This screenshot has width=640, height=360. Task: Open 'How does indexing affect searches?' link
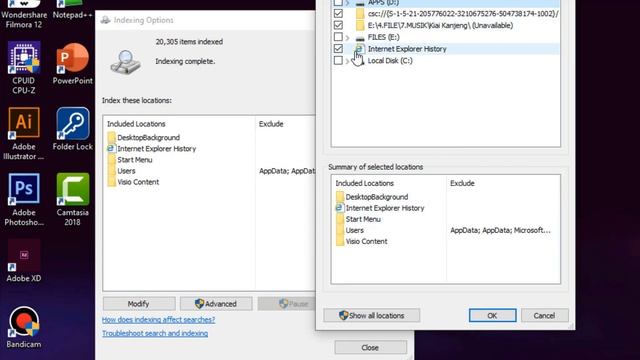pos(158,320)
